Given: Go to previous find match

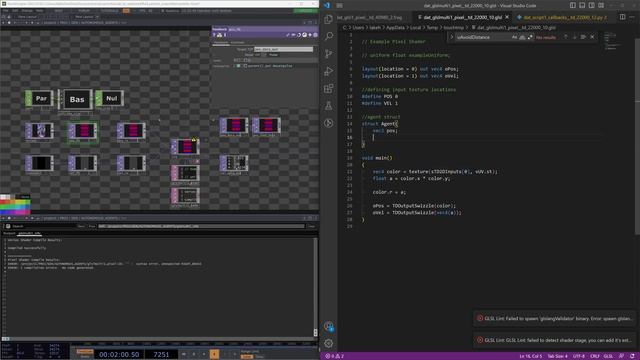Looking at the screenshot, I should 566,37.
